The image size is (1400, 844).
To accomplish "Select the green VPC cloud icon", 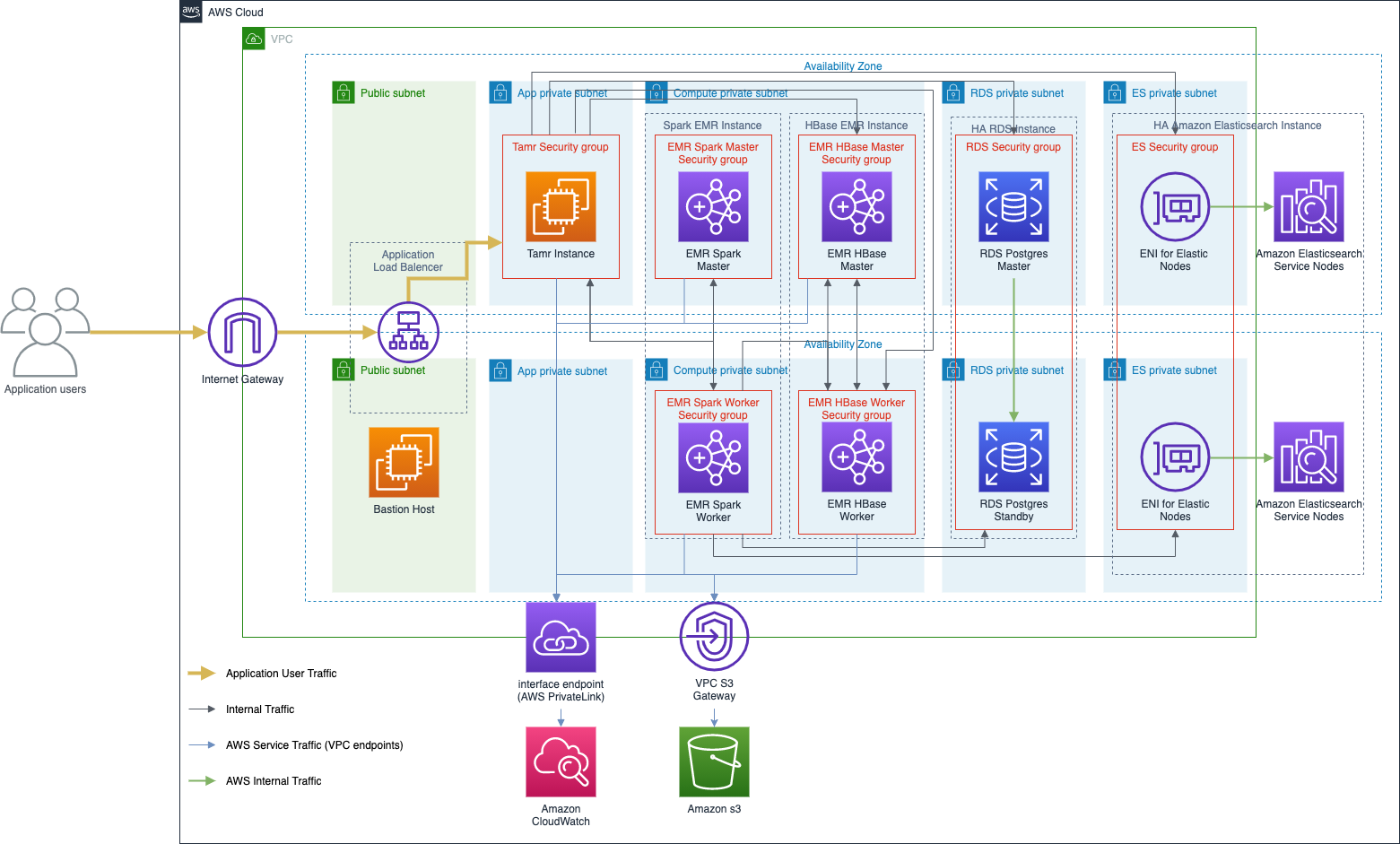I will [x=254, y=39].
